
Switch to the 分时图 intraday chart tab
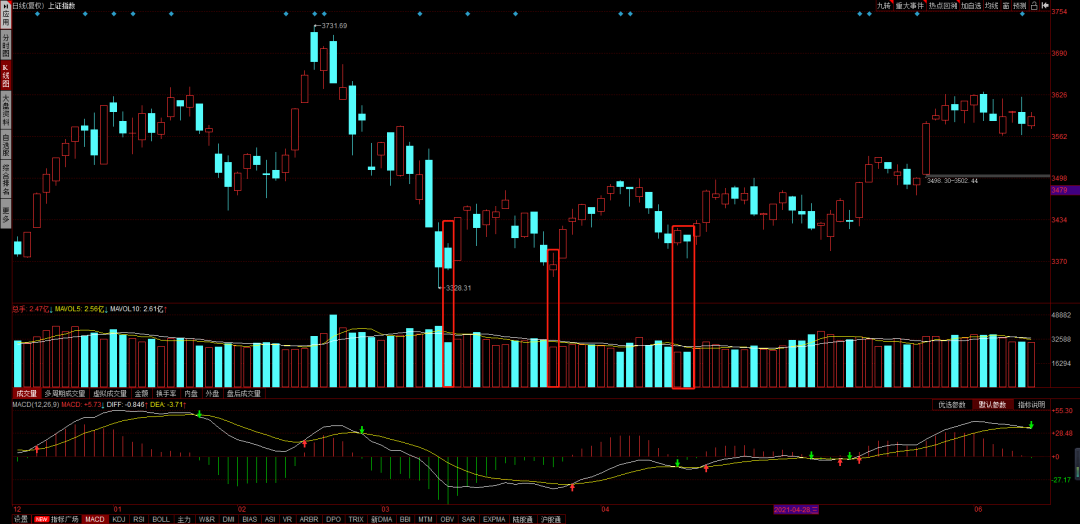click(6, 45)
